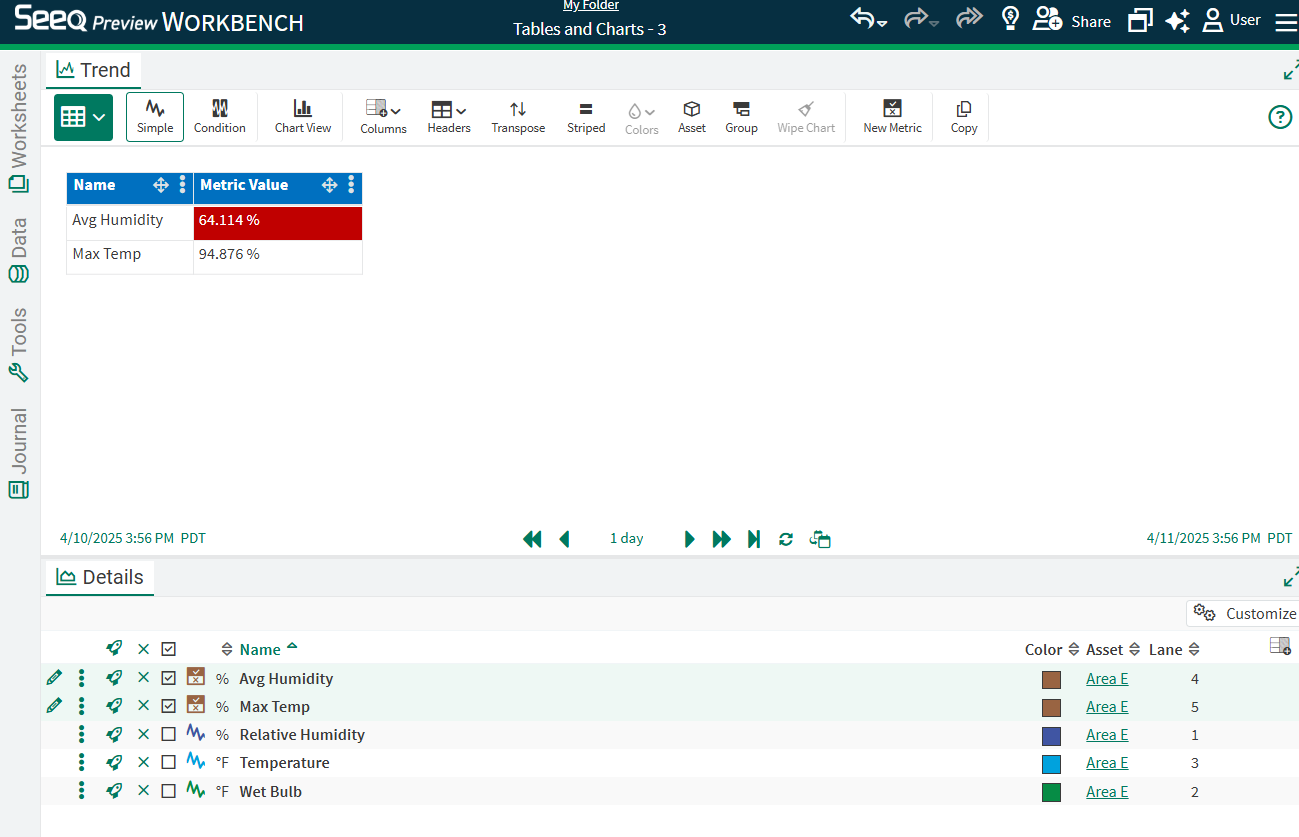Expand the green table view dropdown

83,117
